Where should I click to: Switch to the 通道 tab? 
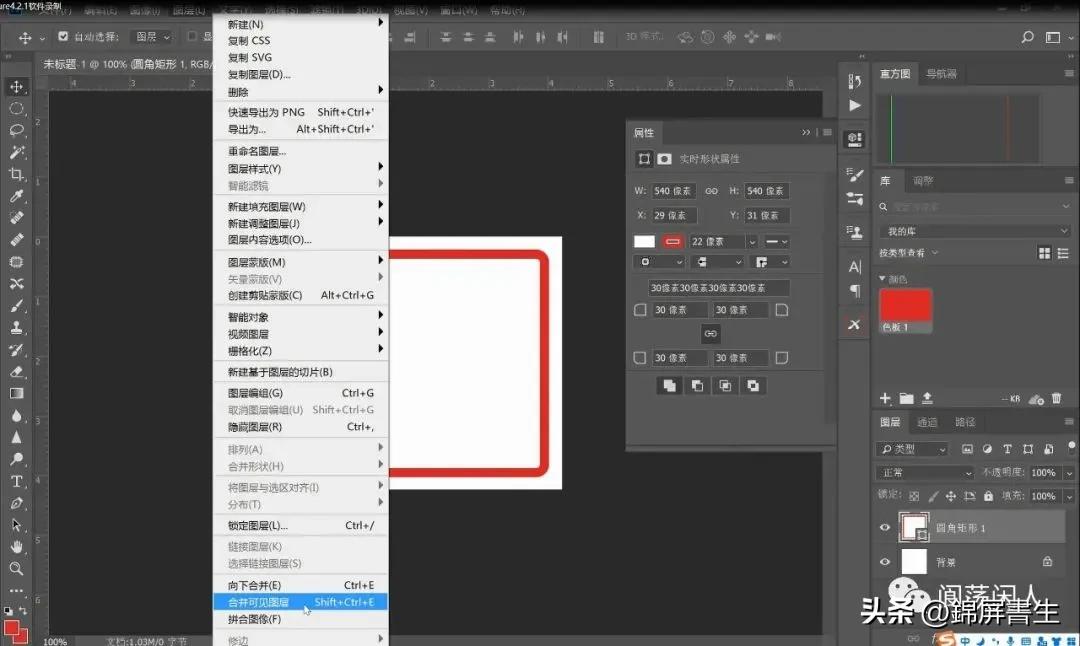click(x=928, y=421)
